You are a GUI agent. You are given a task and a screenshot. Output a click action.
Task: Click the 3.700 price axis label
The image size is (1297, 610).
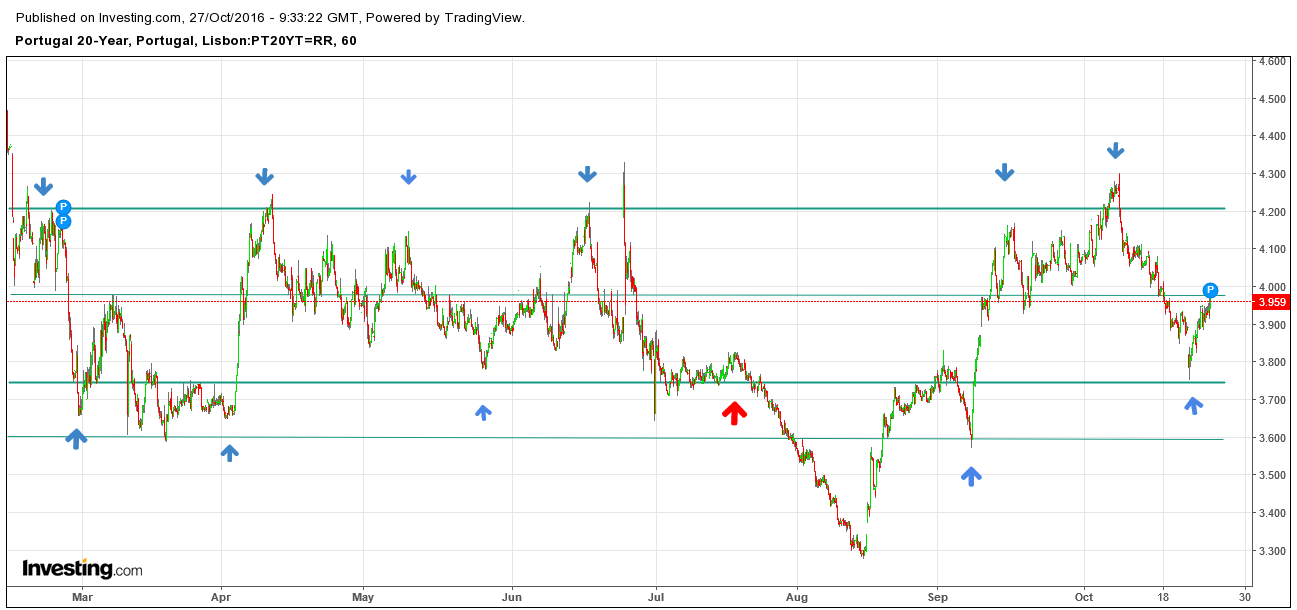(1272, 400)
